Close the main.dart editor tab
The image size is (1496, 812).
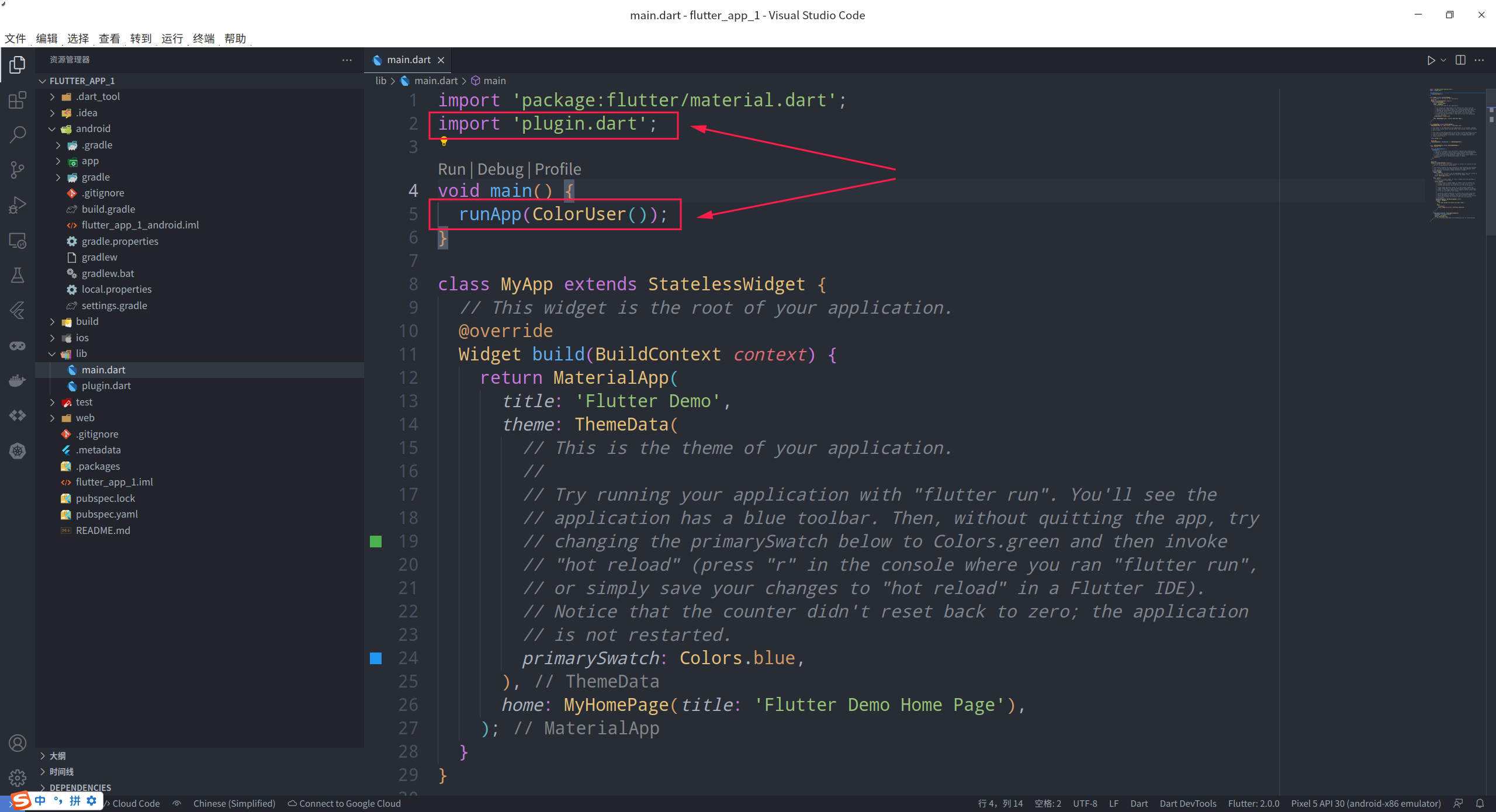click(x=441, y=60)
